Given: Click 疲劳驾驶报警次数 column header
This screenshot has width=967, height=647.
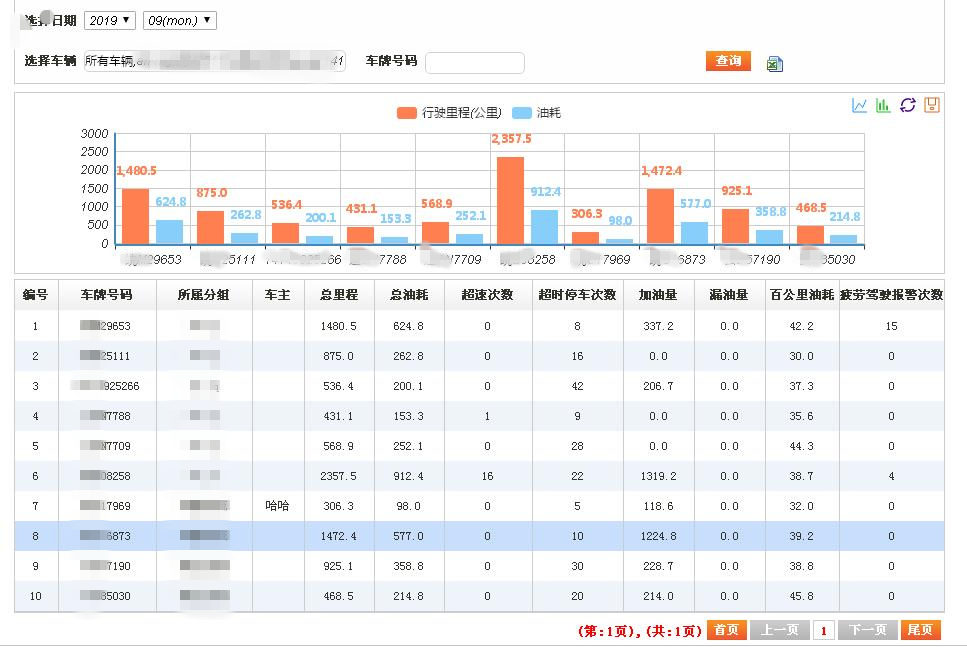Looking at the screenshot, I should (x=891, y=295).
